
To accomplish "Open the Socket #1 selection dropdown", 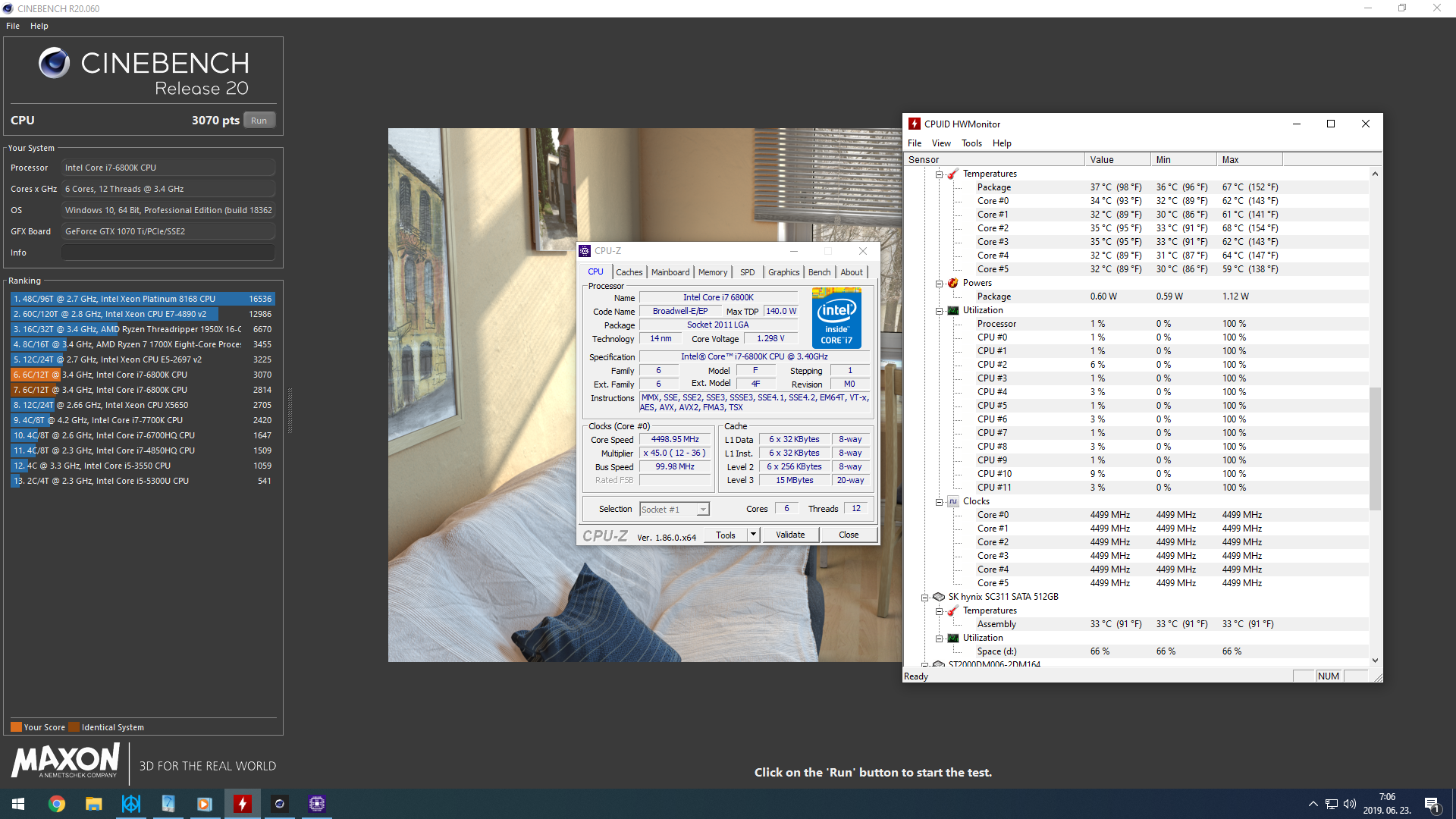I will [x=674, y=510].
